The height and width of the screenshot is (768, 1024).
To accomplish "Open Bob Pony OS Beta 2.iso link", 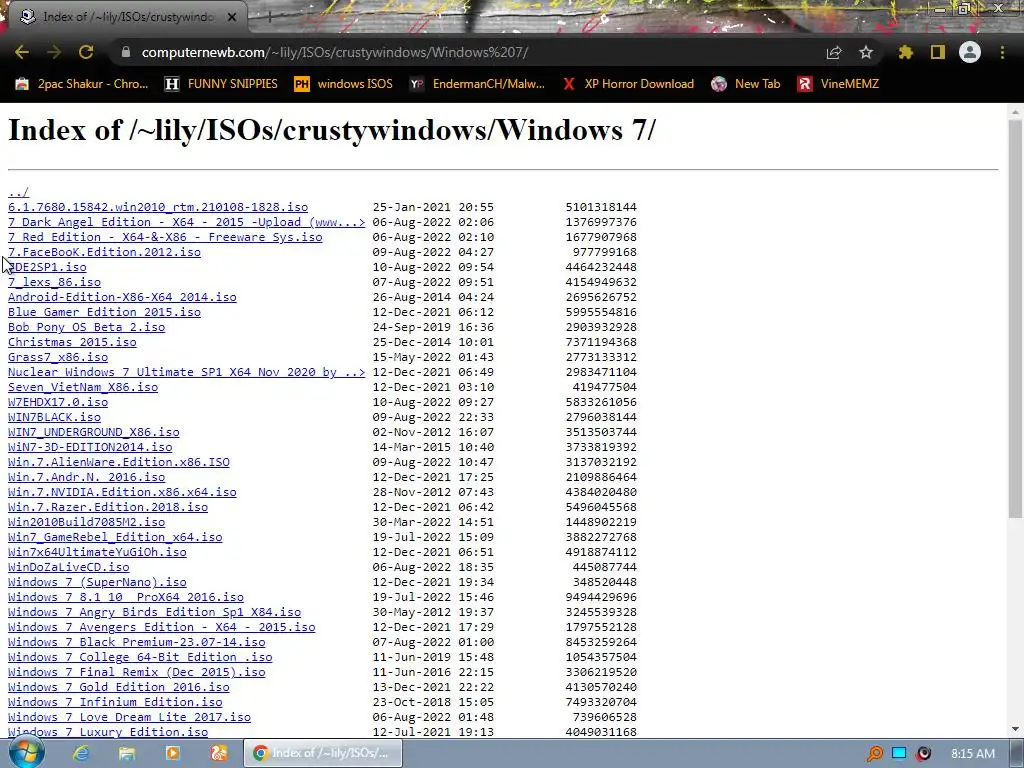I will [86, 327].
